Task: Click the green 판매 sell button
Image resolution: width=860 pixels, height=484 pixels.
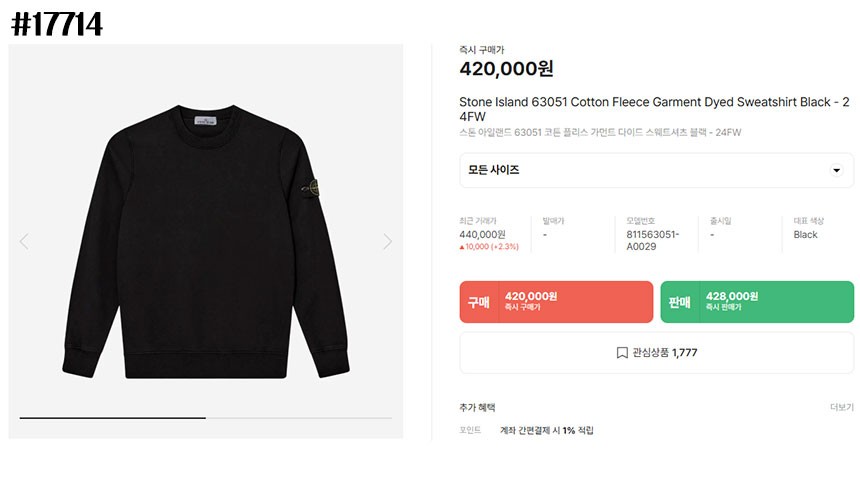Action: tap(757, 302)
